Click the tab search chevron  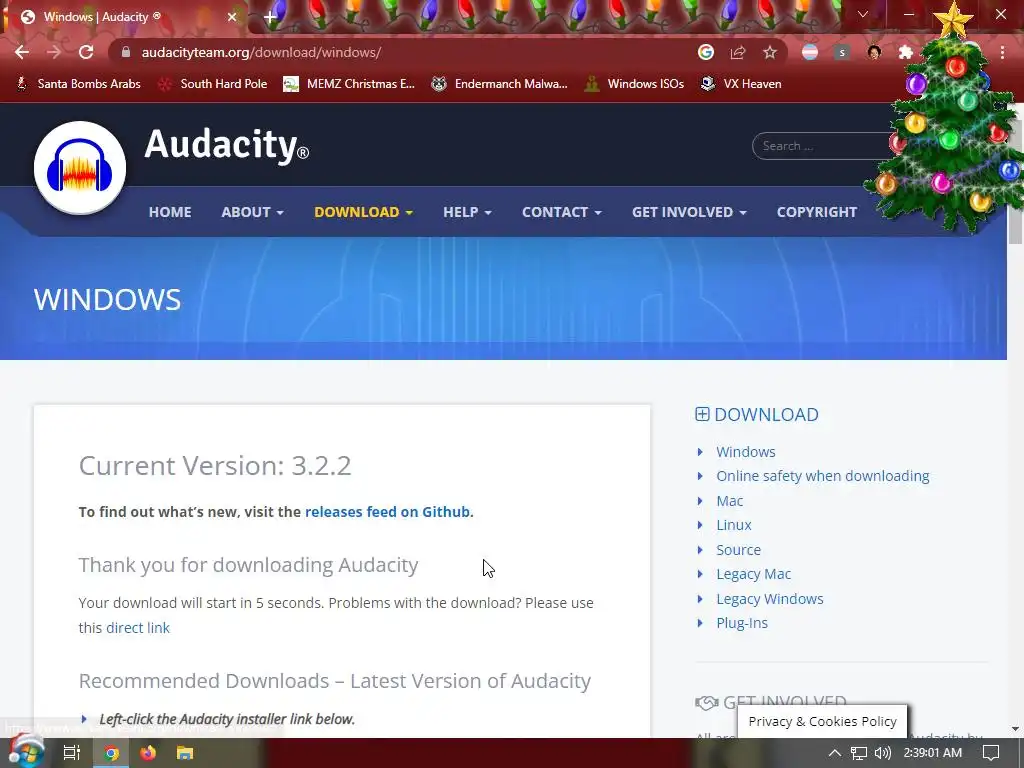(863, 14)
